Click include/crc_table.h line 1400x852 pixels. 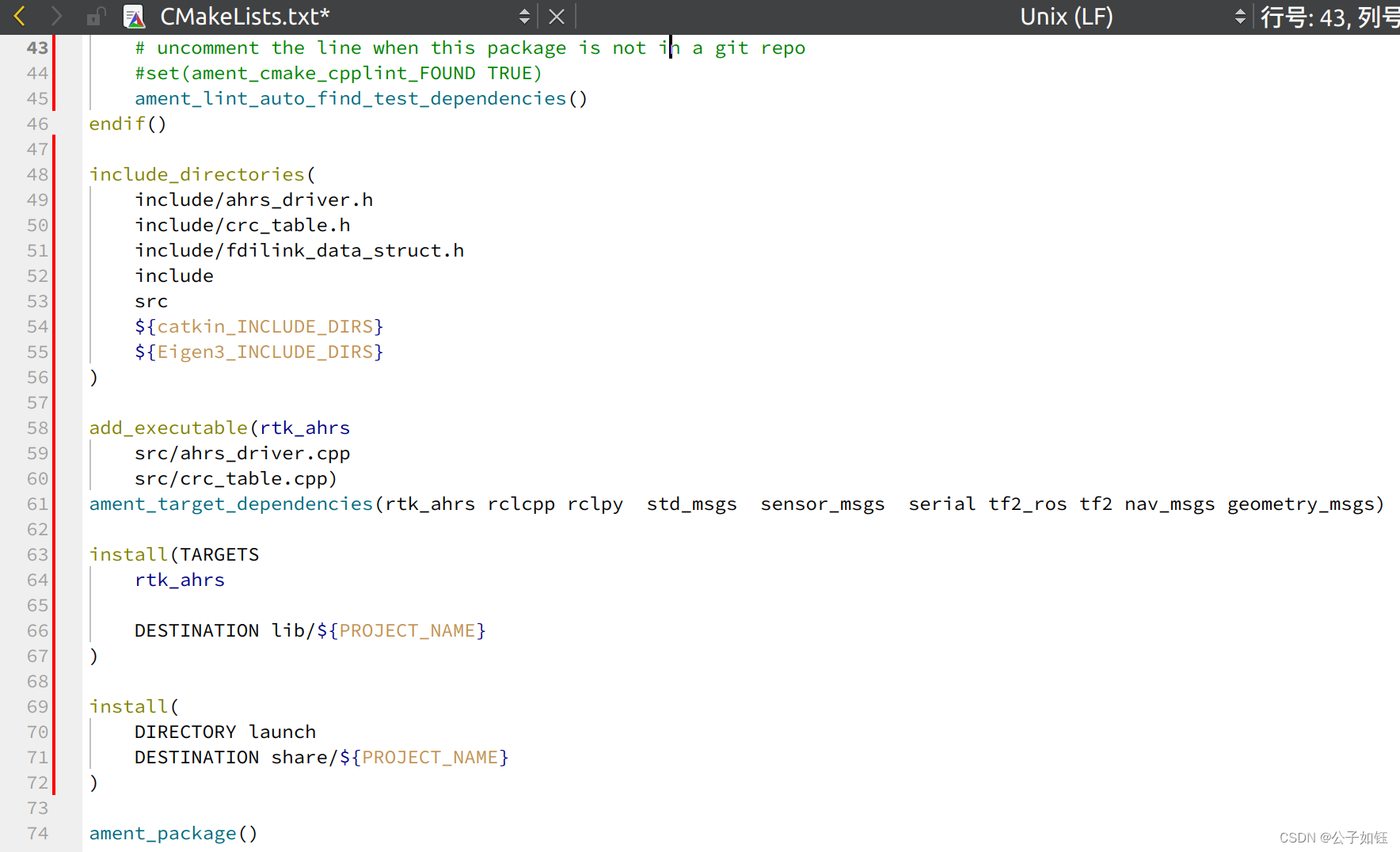click(242, 225)
